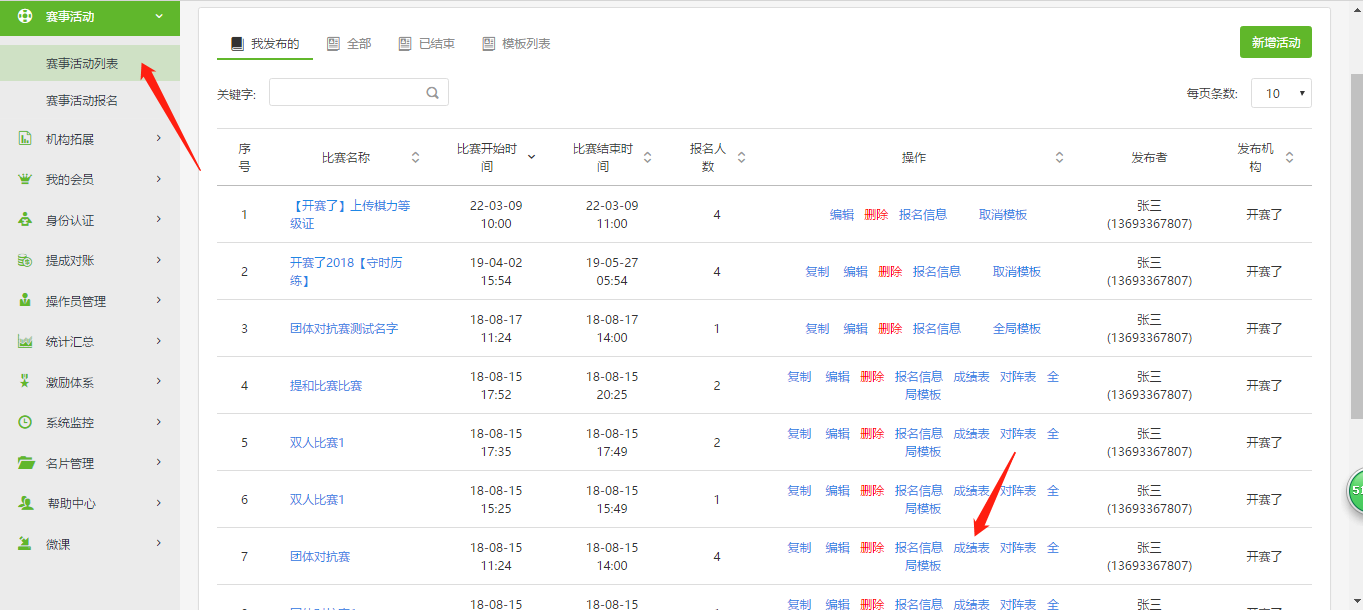Screen dimensions: 1363x610
Task: Open 提和比赛比赛 match link
Action: click(x=326, y=385)
